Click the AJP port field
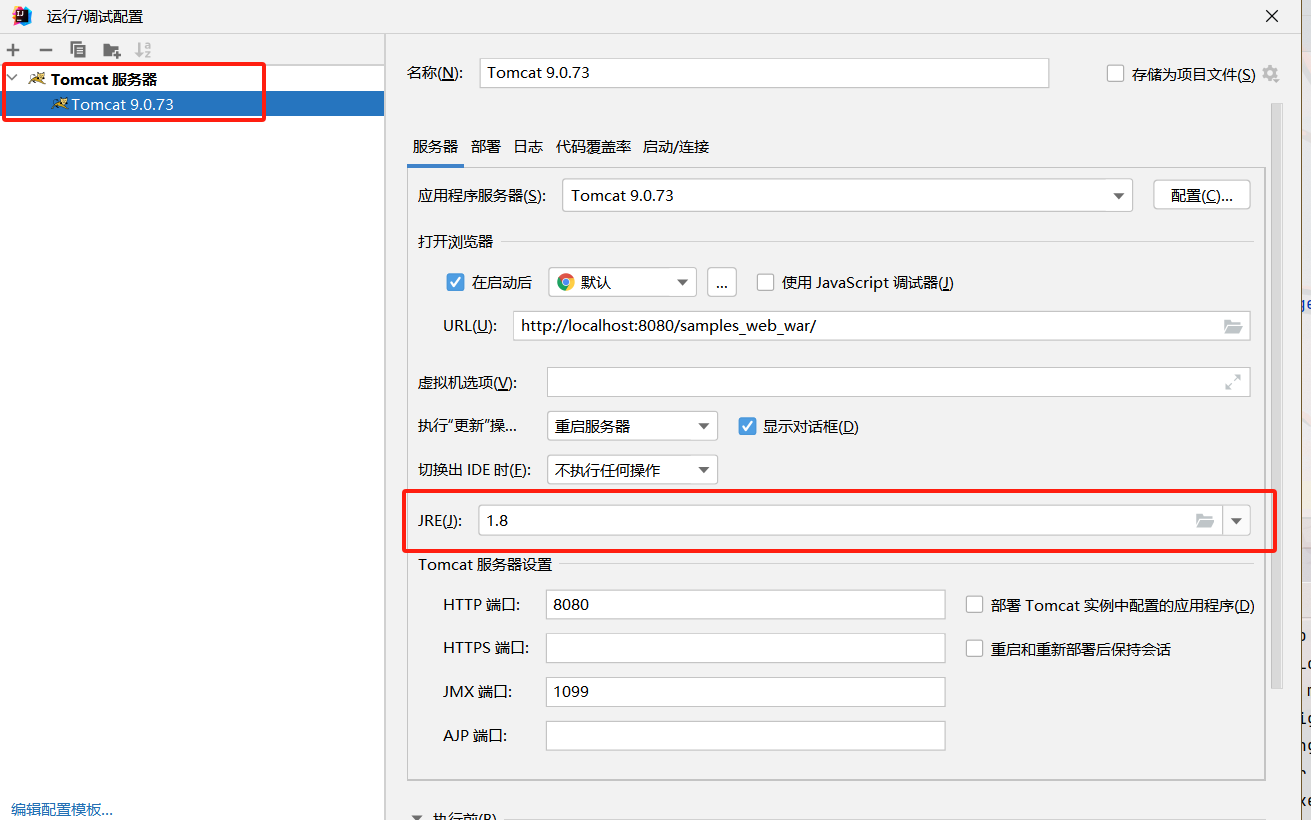This screenshot has width=1311, height=820. pos(745,736)
